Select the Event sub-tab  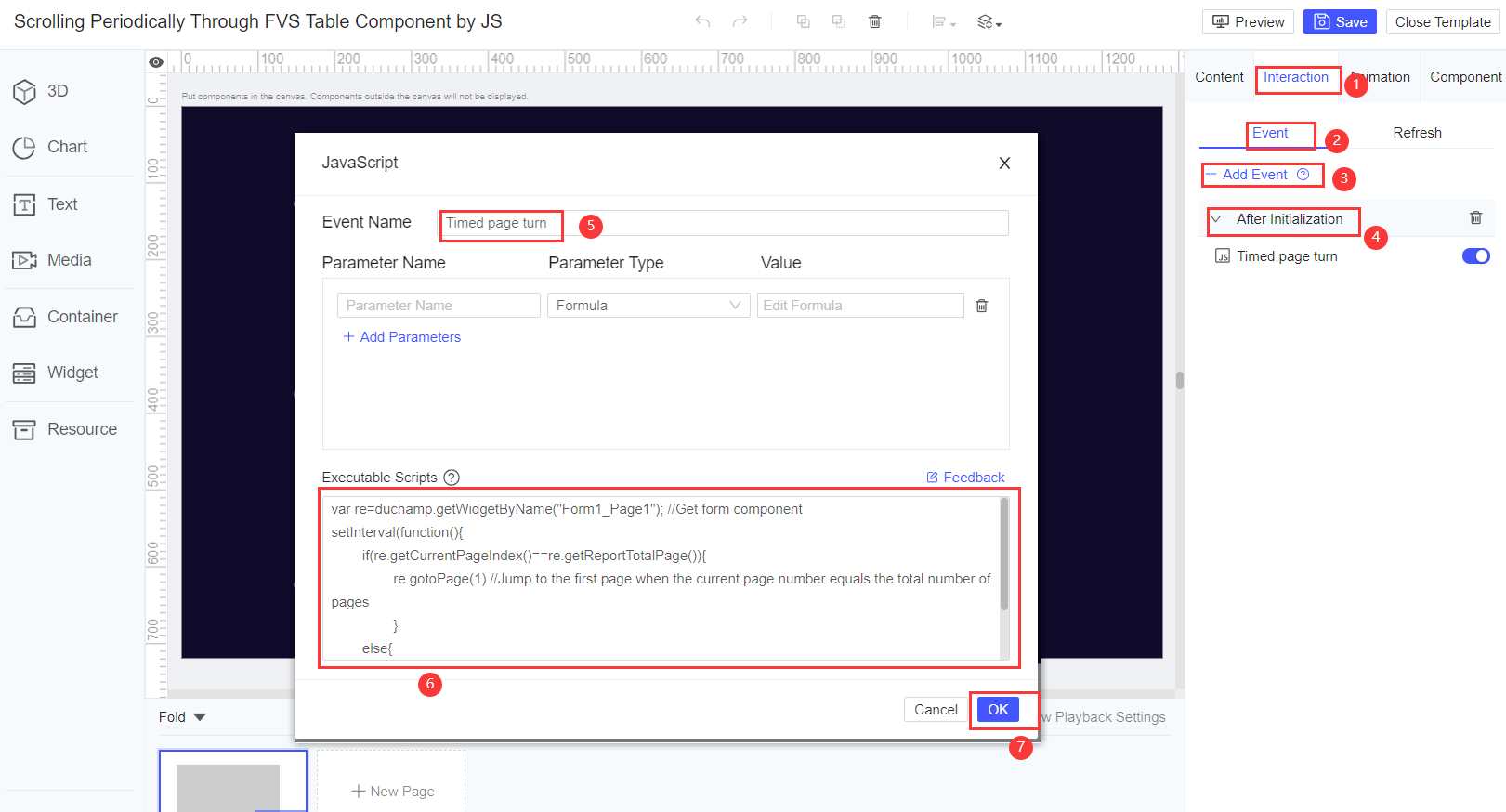coord(1270,133)
